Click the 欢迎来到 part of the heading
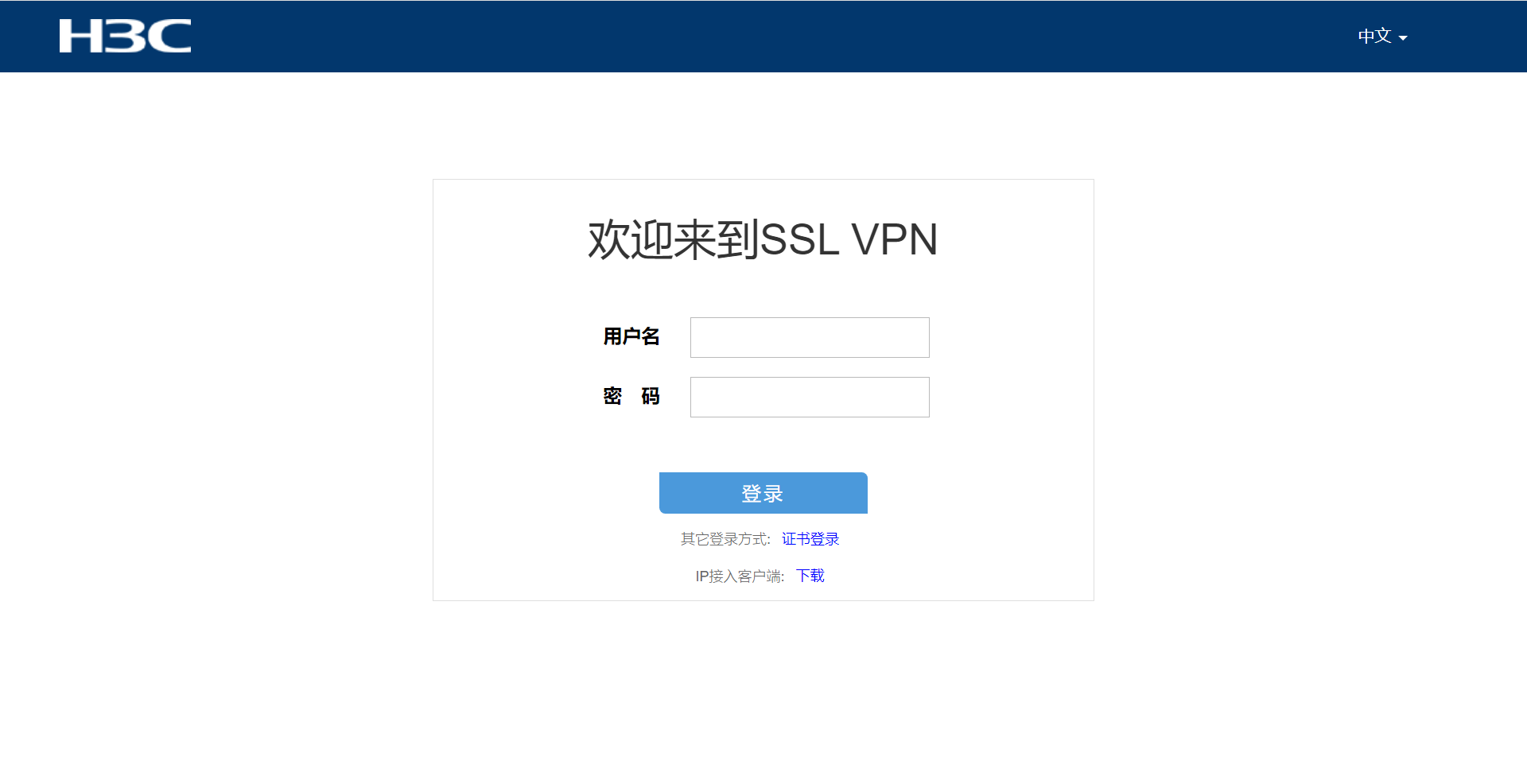The width and height of the screenshot is (1527, 784). point(674,239)
